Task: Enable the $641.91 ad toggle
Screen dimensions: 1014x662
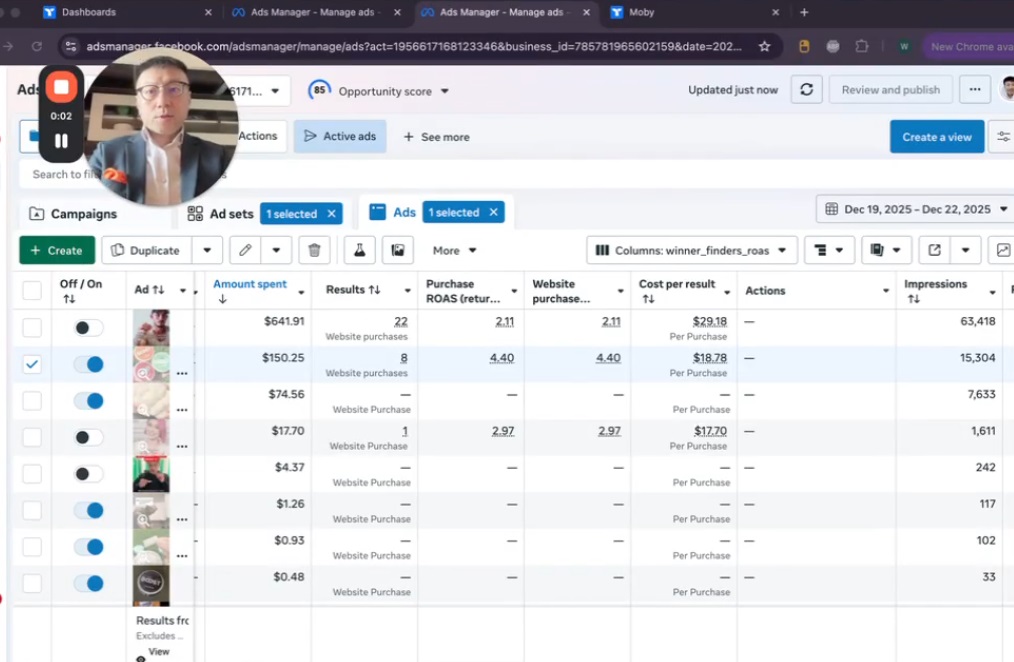Action: tap(89, 328)
